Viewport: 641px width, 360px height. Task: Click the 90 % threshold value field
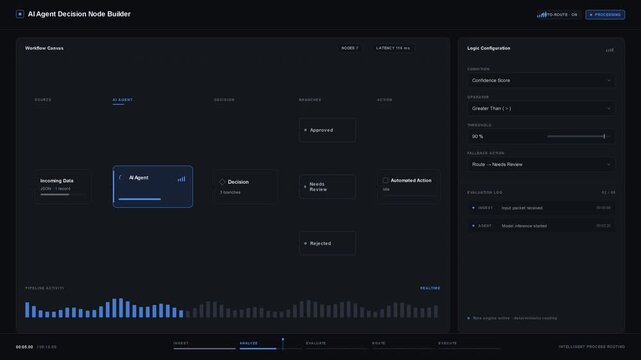point(541,136)
